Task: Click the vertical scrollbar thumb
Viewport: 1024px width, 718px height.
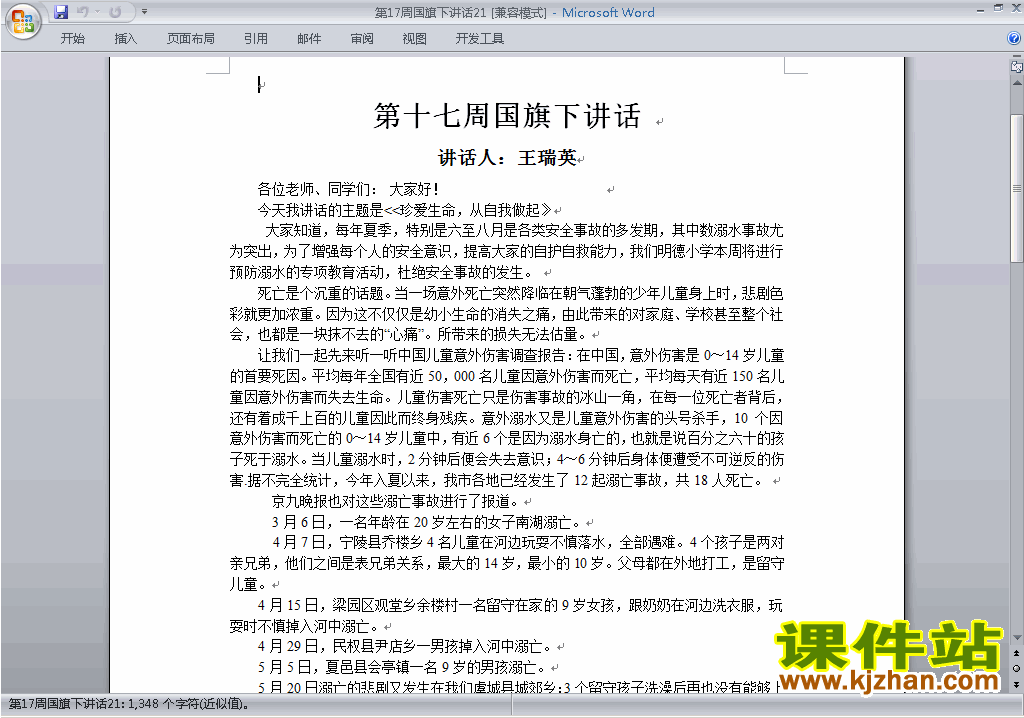Action: 1016,189
